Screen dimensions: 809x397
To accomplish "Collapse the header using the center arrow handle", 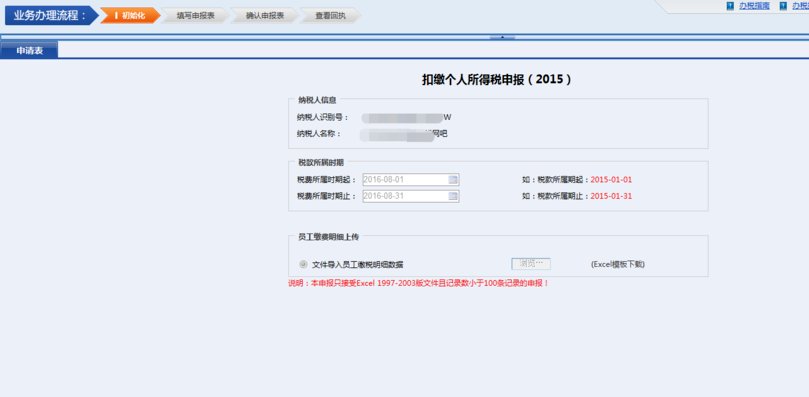I will [x=503, y=37].
